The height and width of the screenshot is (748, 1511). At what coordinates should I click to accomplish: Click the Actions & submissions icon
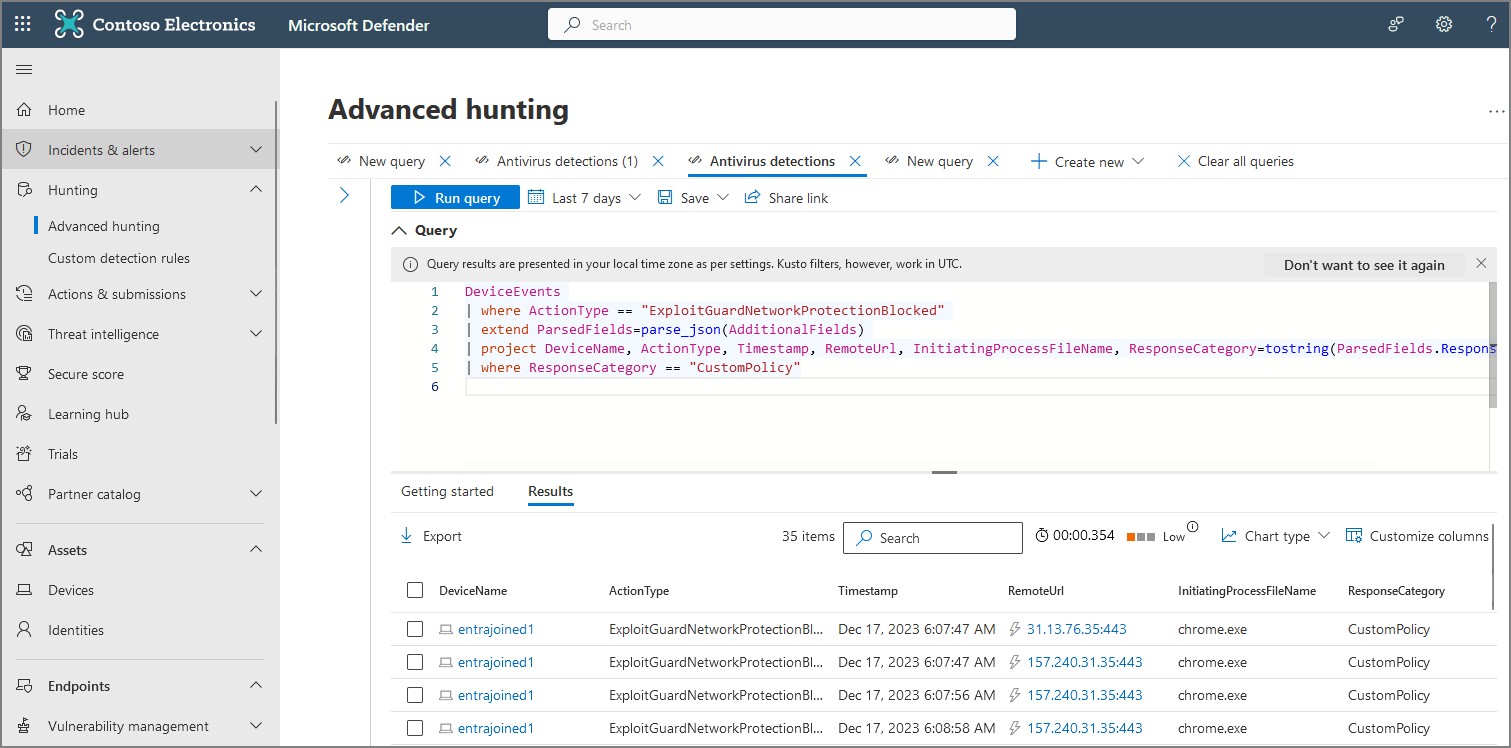[25, 294]
